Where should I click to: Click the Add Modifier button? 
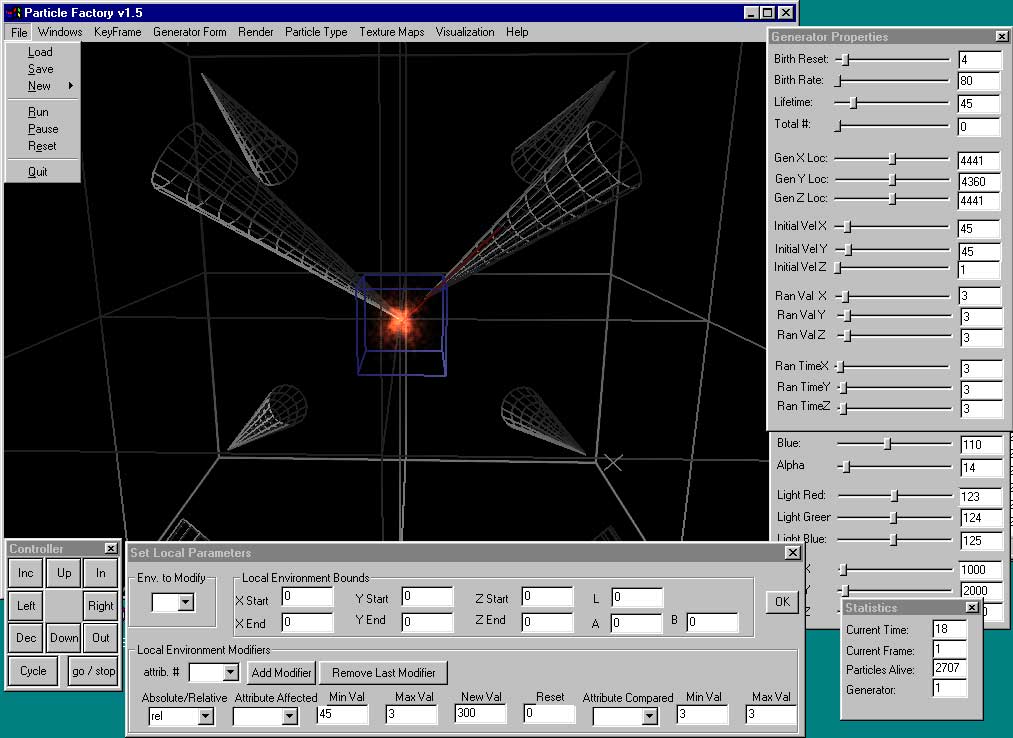pos(282,673)
